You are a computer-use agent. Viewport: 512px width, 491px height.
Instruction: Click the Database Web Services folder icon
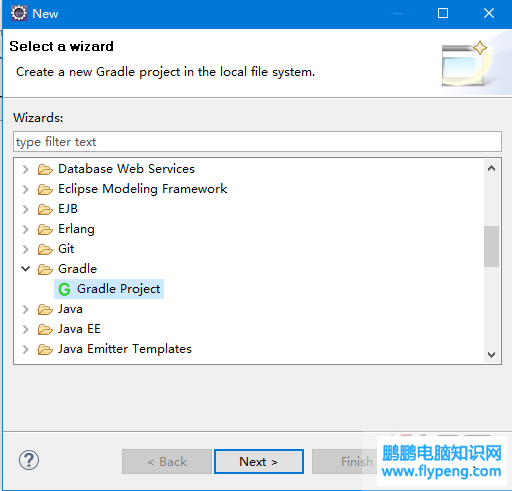45,169
